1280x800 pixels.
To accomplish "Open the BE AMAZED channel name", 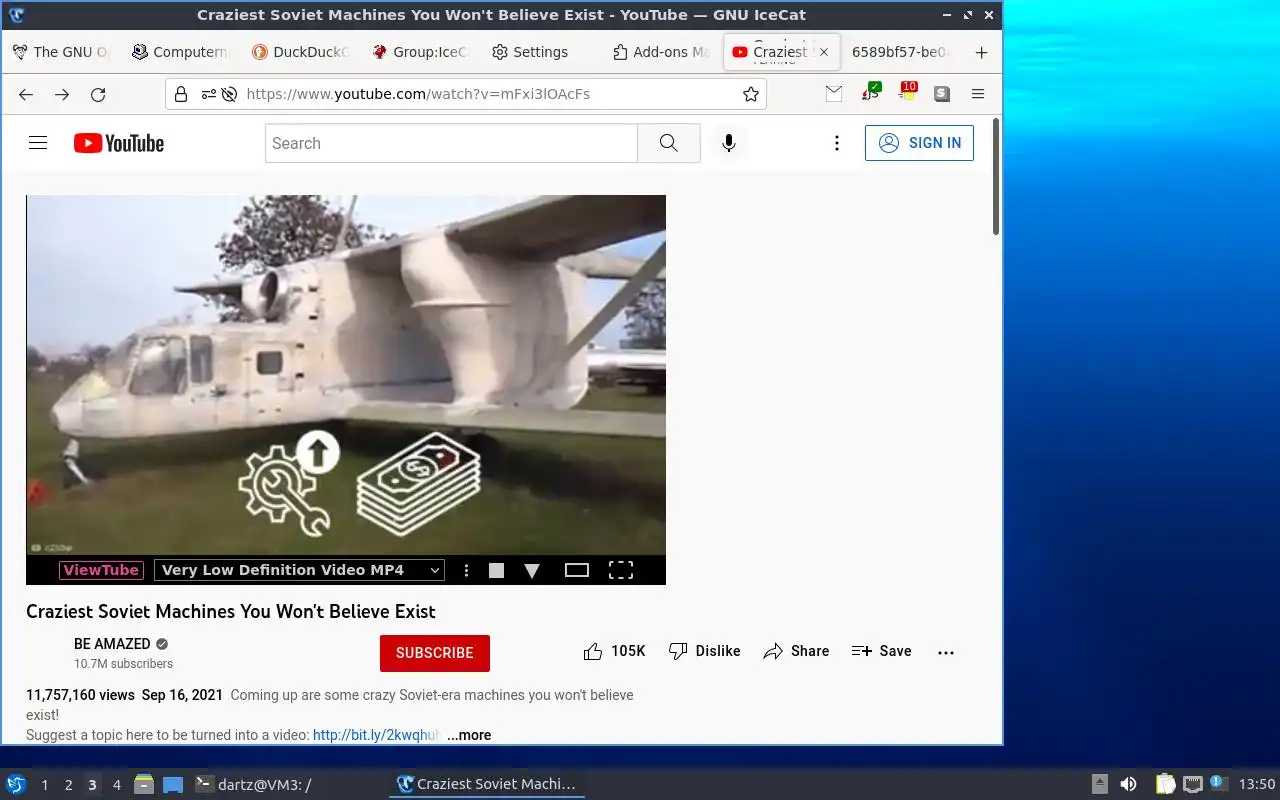I will (x=112, y=644).
